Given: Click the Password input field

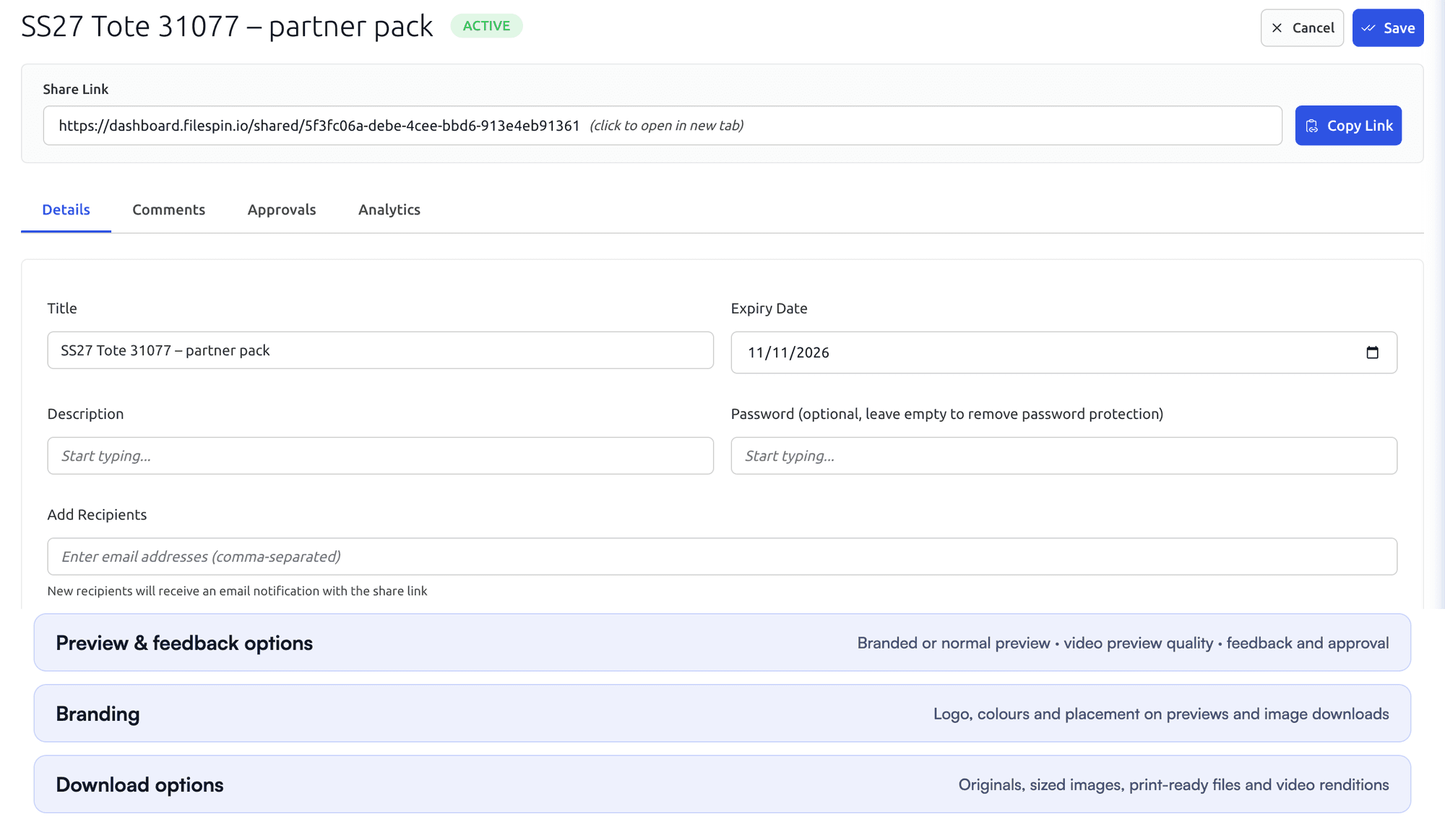Looking at the screenshot, I should coord(1064,456).
